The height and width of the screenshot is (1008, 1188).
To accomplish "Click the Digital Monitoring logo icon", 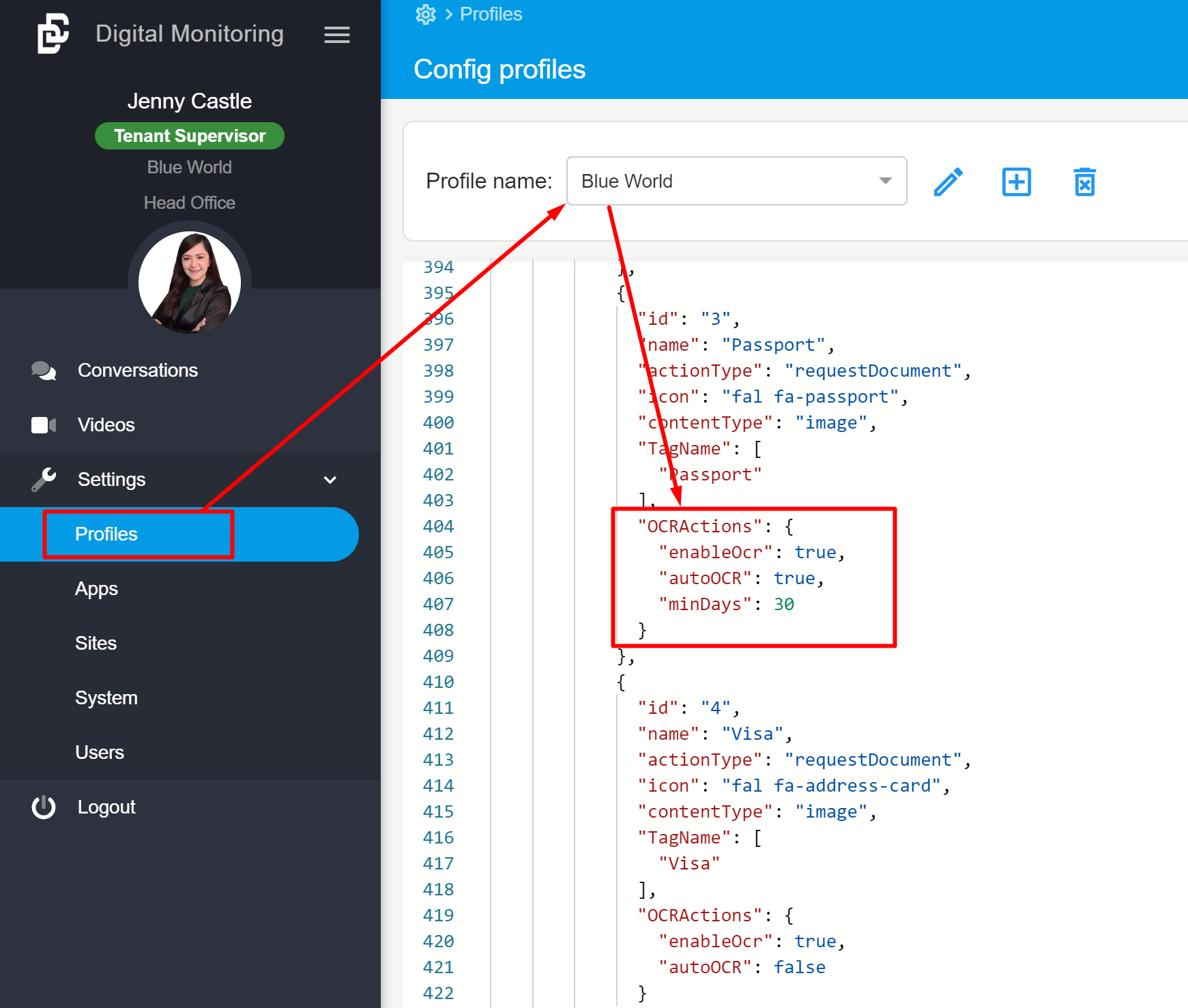I will click(53, 33).
